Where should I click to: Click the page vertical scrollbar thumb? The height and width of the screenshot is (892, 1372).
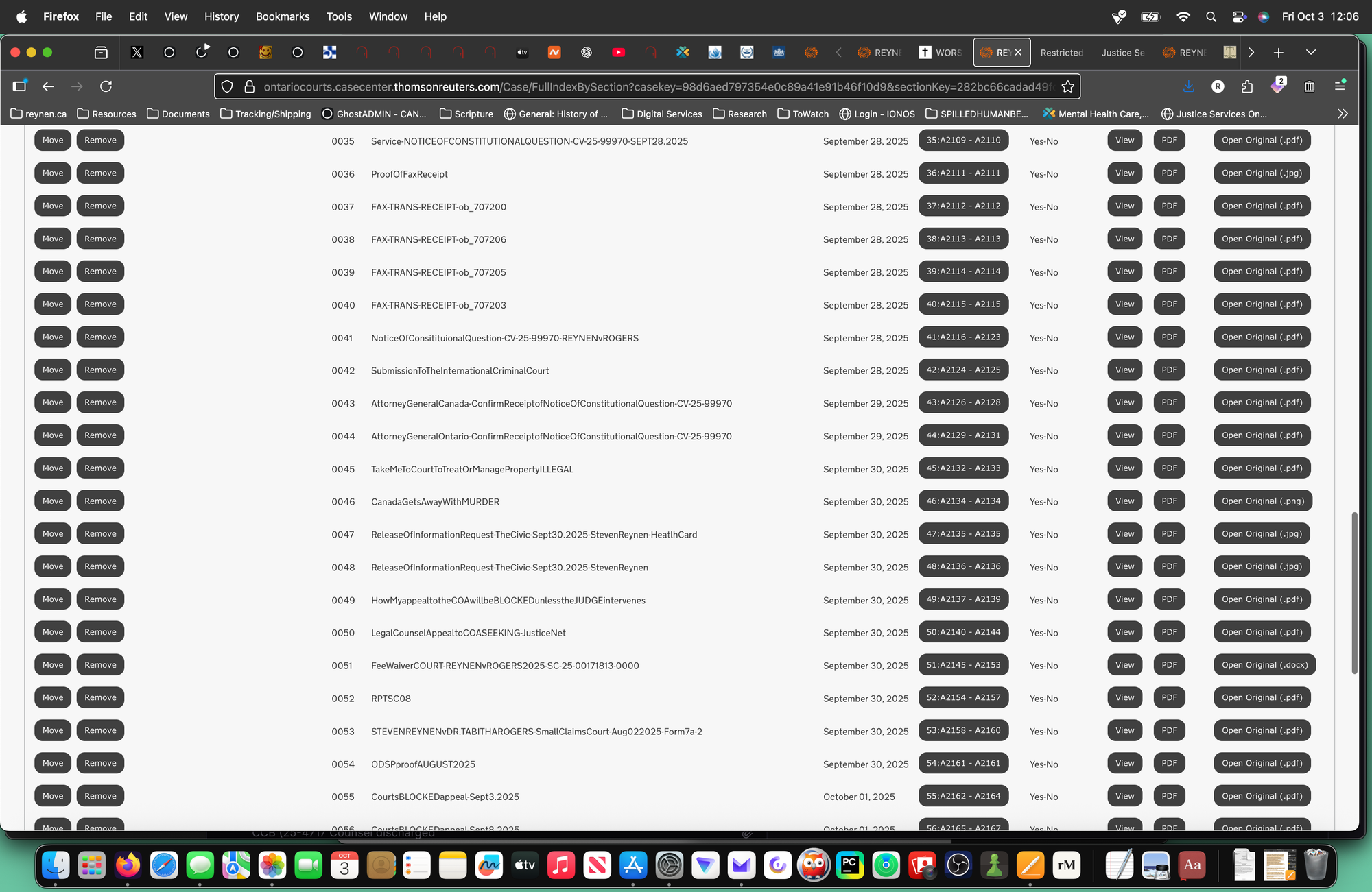[1353, 593]
